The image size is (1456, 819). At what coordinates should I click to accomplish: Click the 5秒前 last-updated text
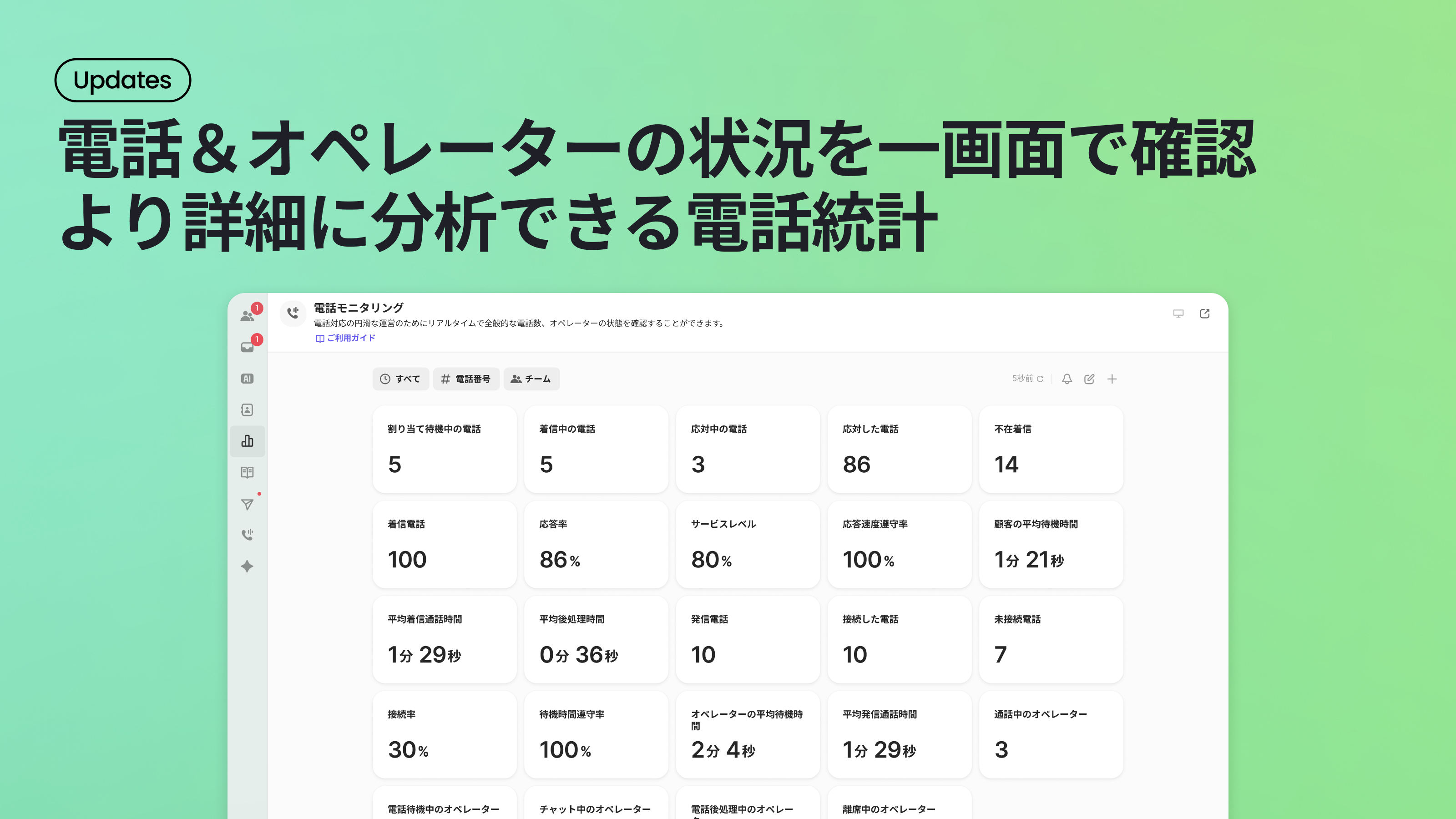click(x=1022, y=379)
